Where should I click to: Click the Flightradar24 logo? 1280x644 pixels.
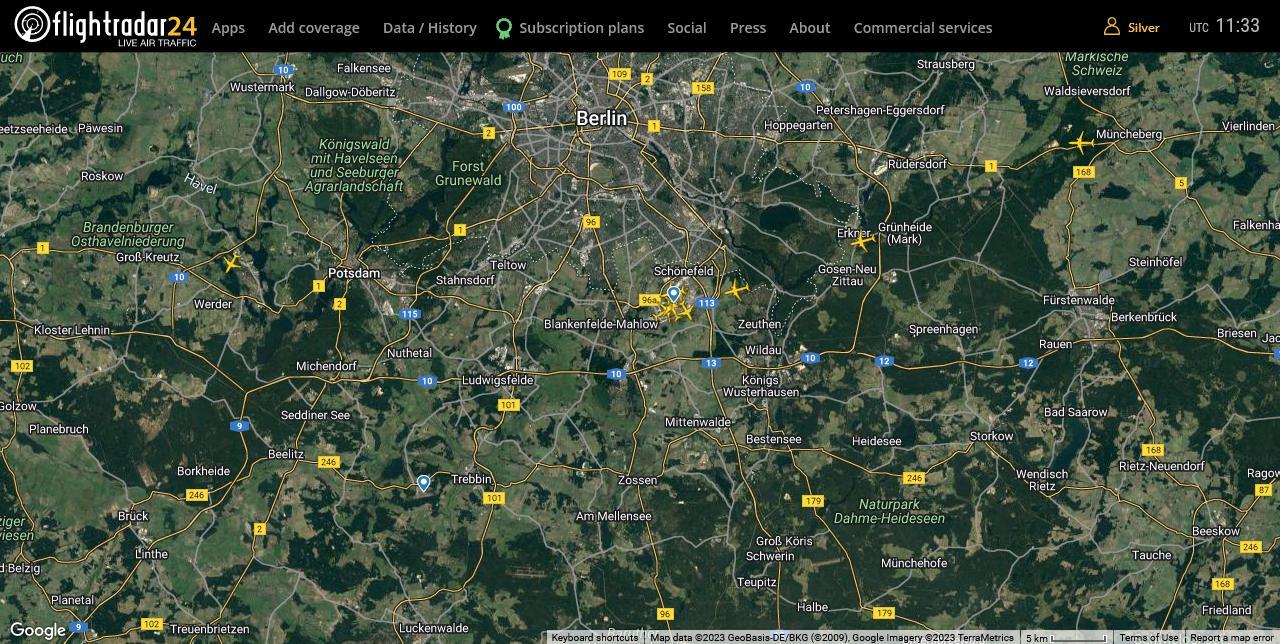103,27
